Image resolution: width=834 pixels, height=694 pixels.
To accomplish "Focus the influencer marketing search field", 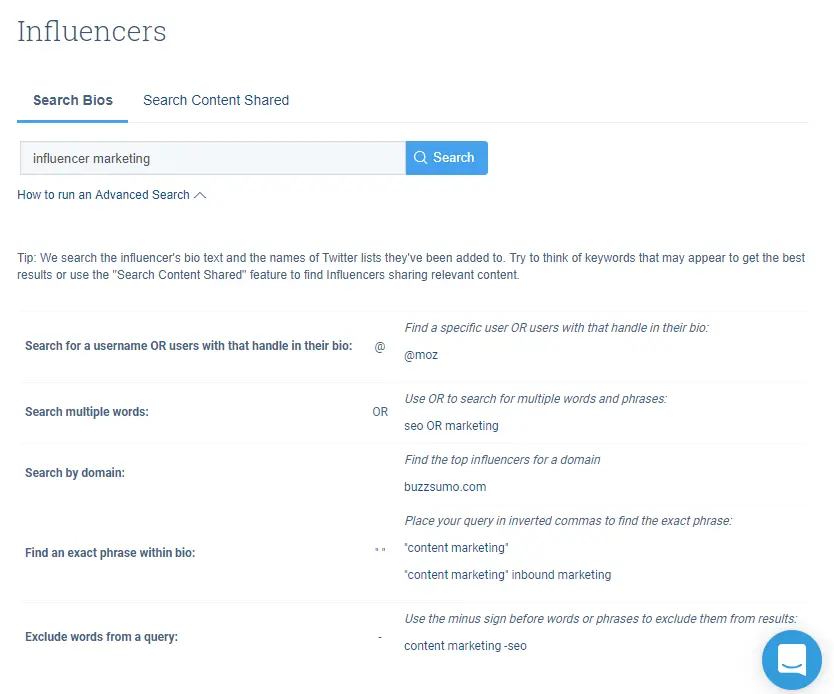I will [x=212, y=158].
